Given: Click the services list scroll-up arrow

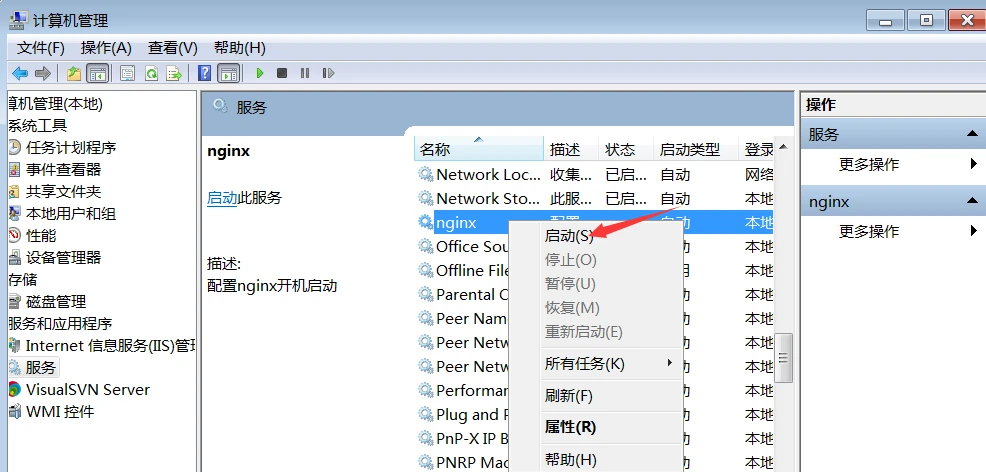Looking at the screenshot, I should click(x=783, y=148).
